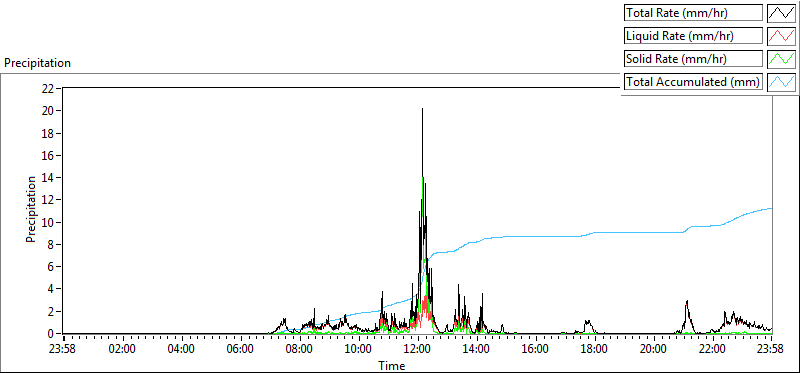Click the Liquid Rate red line sample icon
The image size is (800, 373).
click(x=782, y=36)
